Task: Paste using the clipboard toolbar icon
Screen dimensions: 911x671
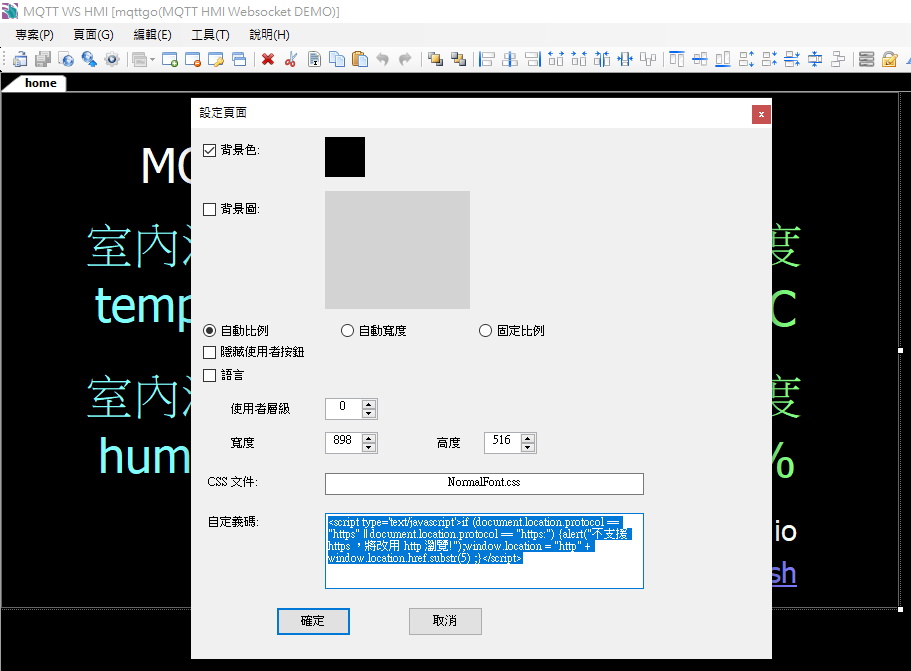Action: [x=360, y=59]
